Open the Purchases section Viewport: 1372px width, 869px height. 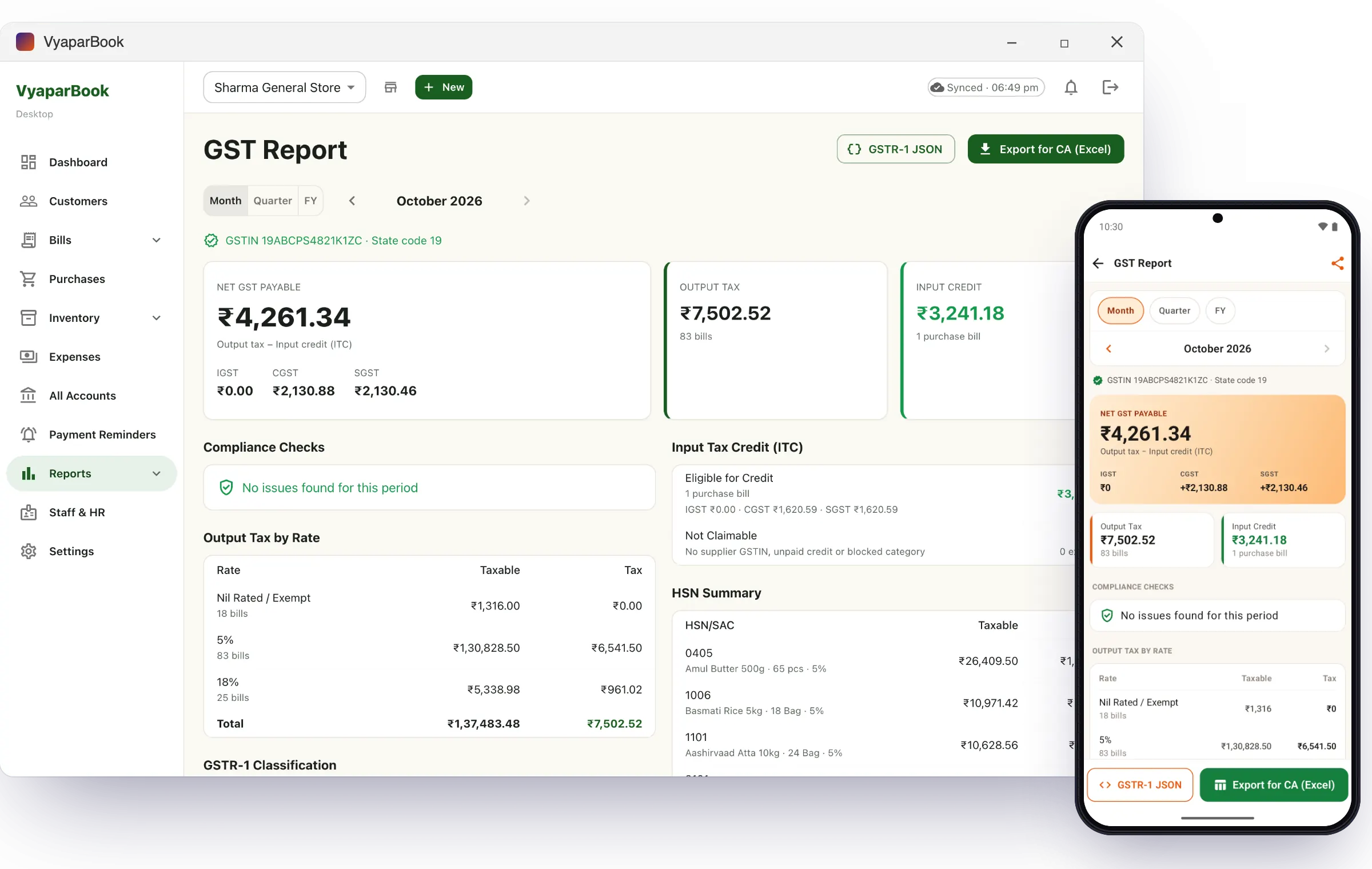point(91,279)
